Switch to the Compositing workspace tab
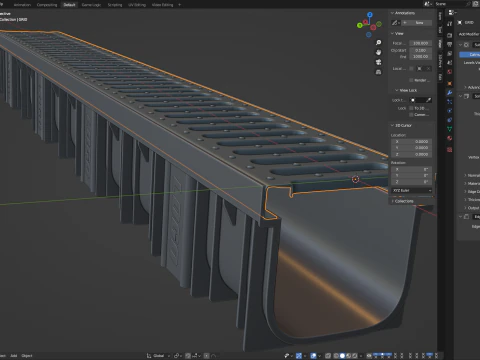480x360 pixels. [x=47, y=5]
